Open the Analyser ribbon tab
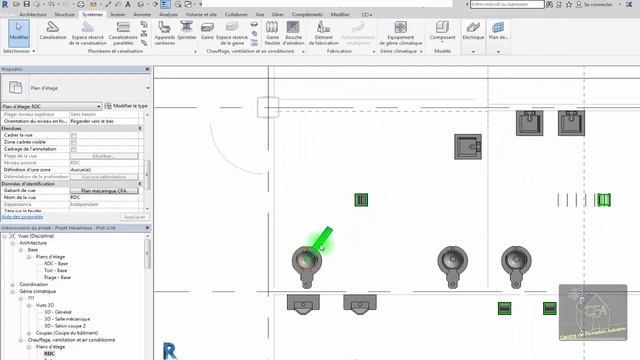The width and height of the screenshot is (640, 360). pos(168,14)
